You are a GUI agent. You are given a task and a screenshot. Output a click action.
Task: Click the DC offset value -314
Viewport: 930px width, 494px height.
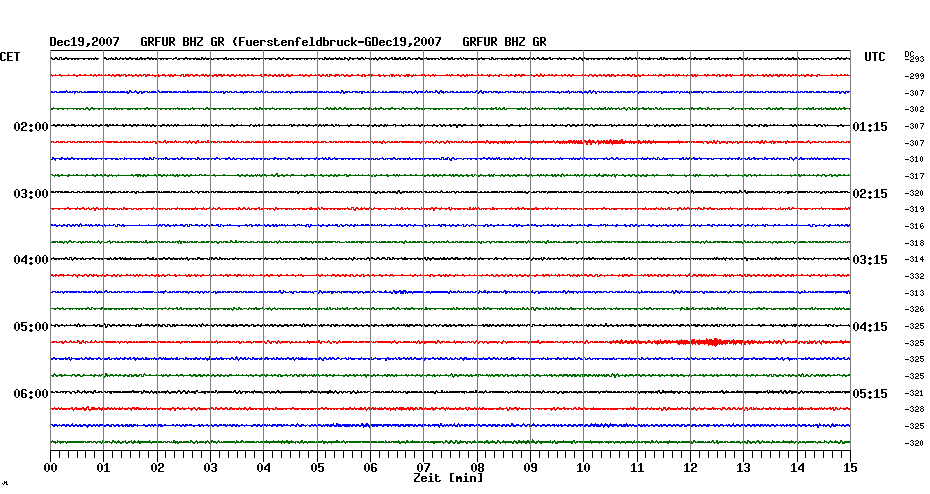tap(915, 260)
